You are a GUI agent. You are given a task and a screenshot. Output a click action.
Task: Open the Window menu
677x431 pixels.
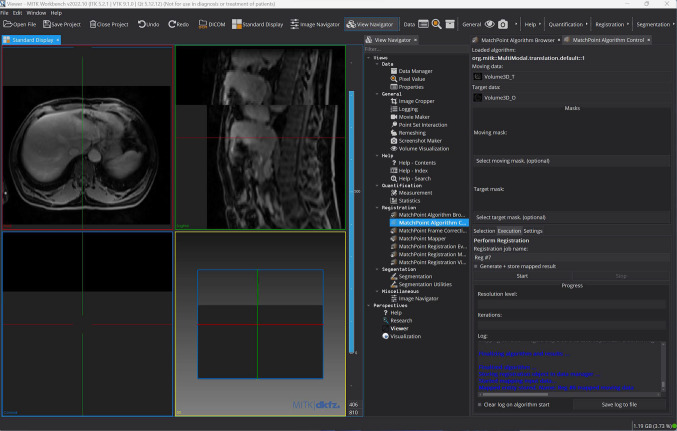click(36, 13)
